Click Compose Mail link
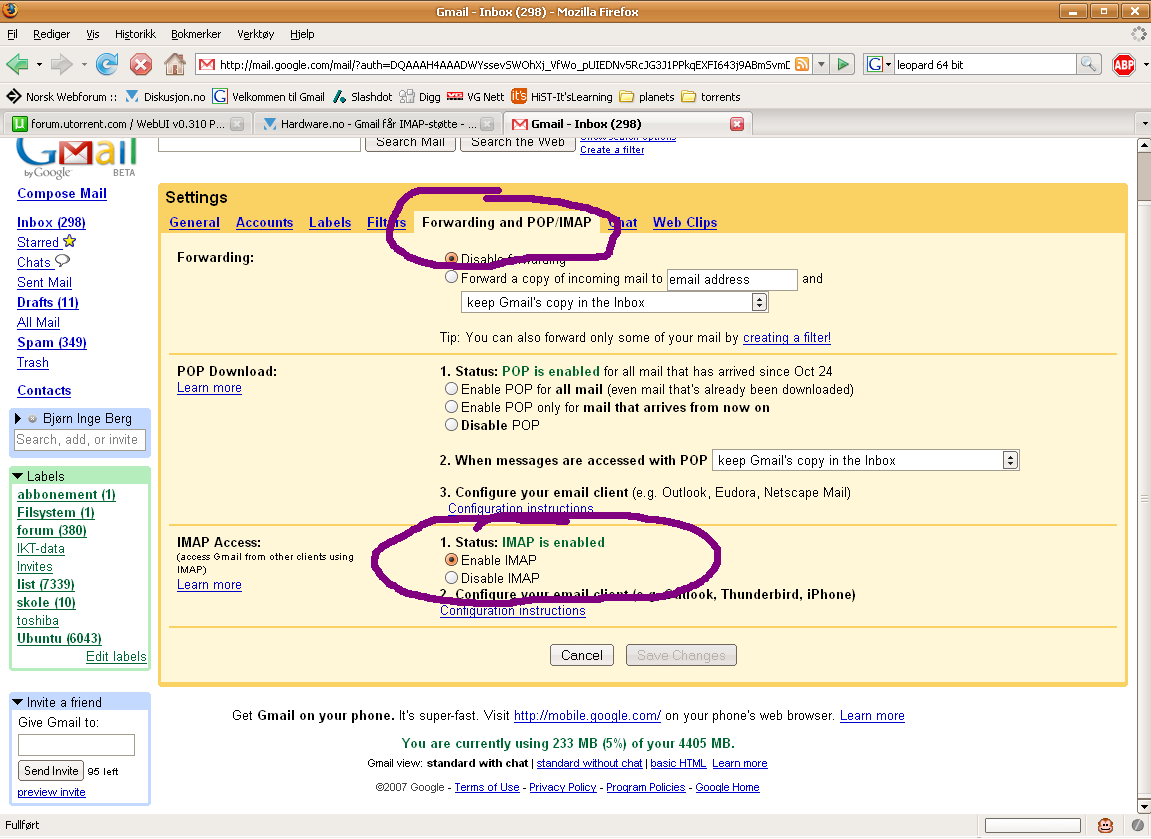 tap(62, 194)
